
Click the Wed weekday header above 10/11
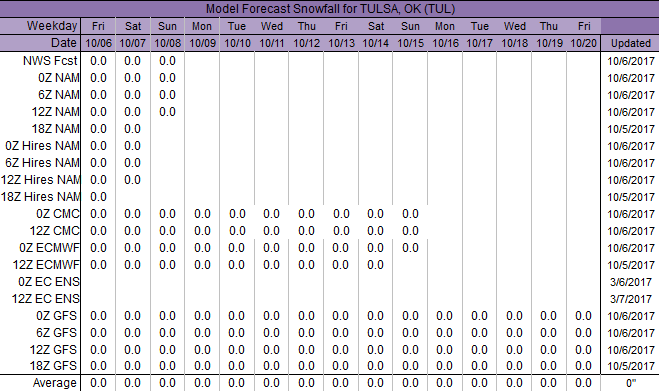(x=272, y=26)
